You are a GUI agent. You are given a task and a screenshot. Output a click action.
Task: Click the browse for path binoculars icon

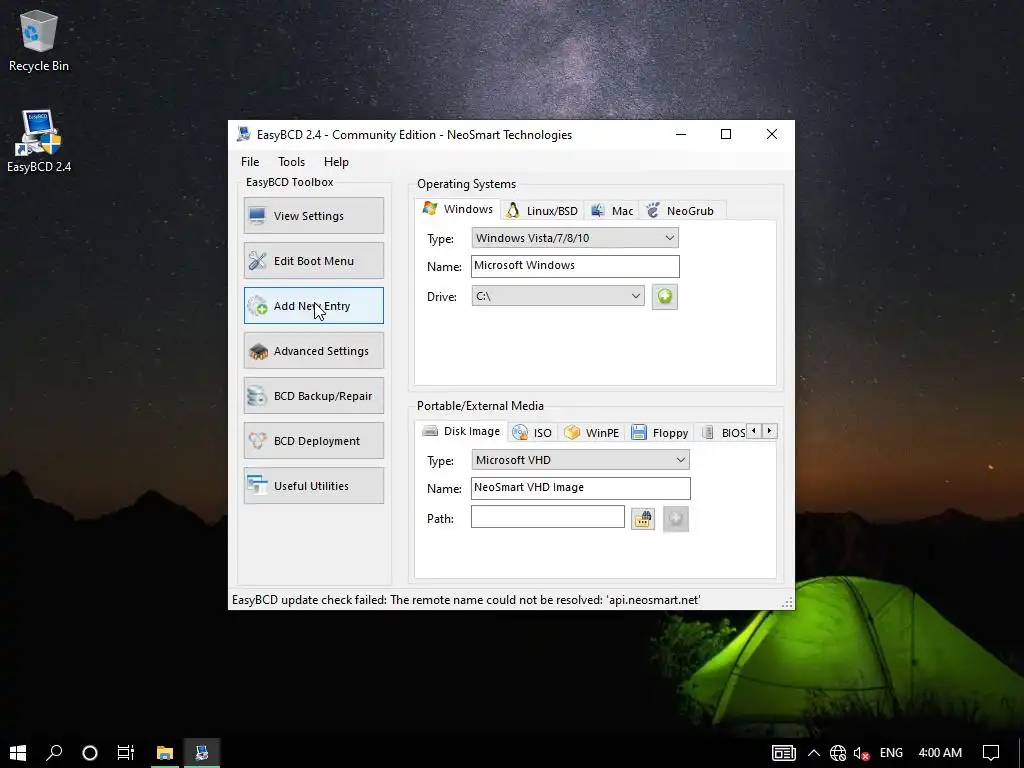pos(643,519)
